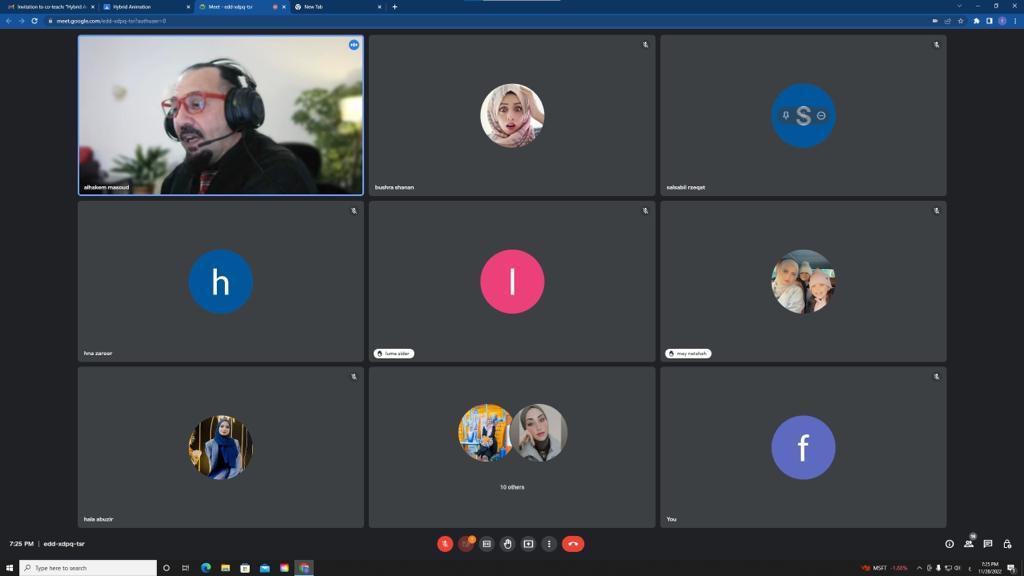Screen dimensions: 1024x576
Task: Reload the page with the refresh button
Action: coord(34,21)
